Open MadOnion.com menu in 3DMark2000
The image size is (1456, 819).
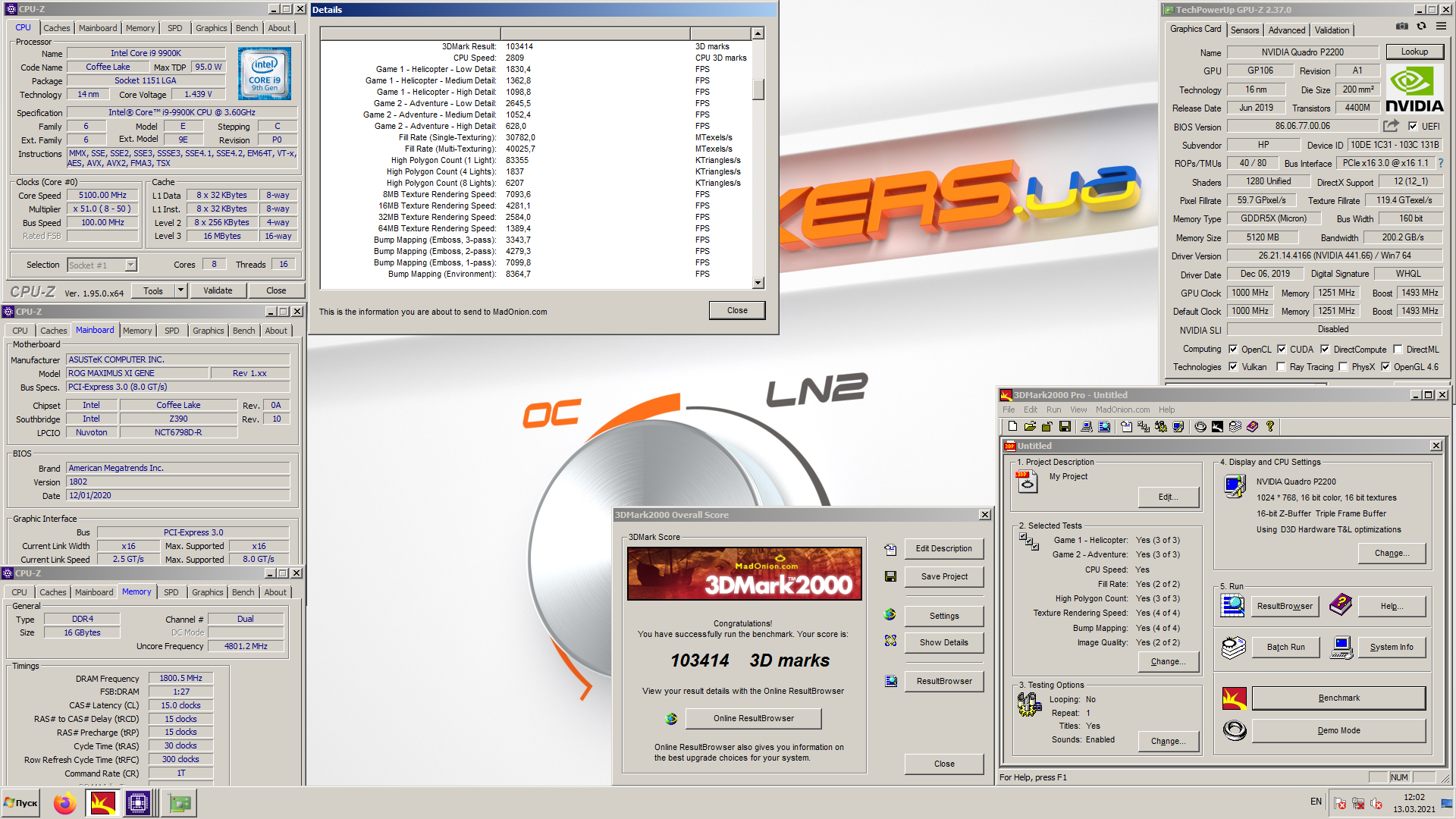pyautogui.click(x=1122, y=409)
